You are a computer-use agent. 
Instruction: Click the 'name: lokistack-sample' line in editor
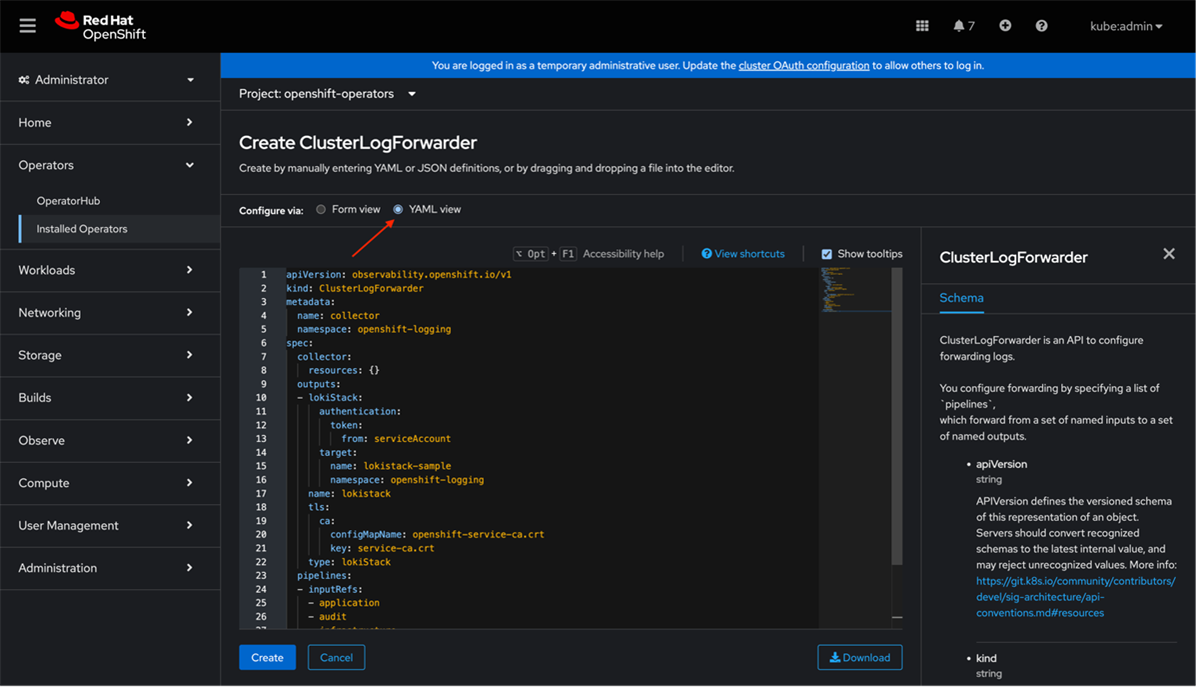[x=391, y=466]
